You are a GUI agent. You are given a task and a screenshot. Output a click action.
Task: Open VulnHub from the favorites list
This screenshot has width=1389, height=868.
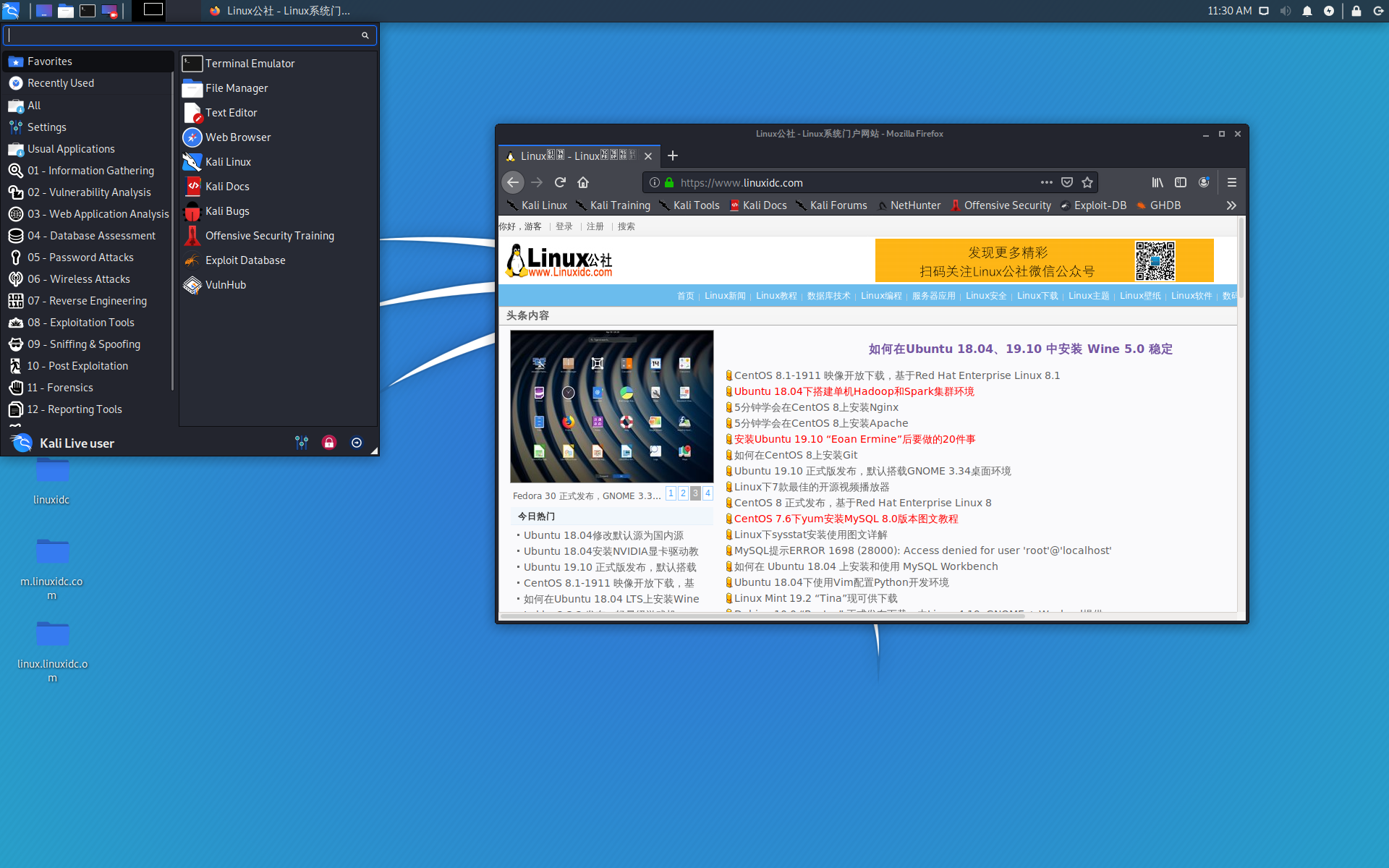tap(279, 285)
